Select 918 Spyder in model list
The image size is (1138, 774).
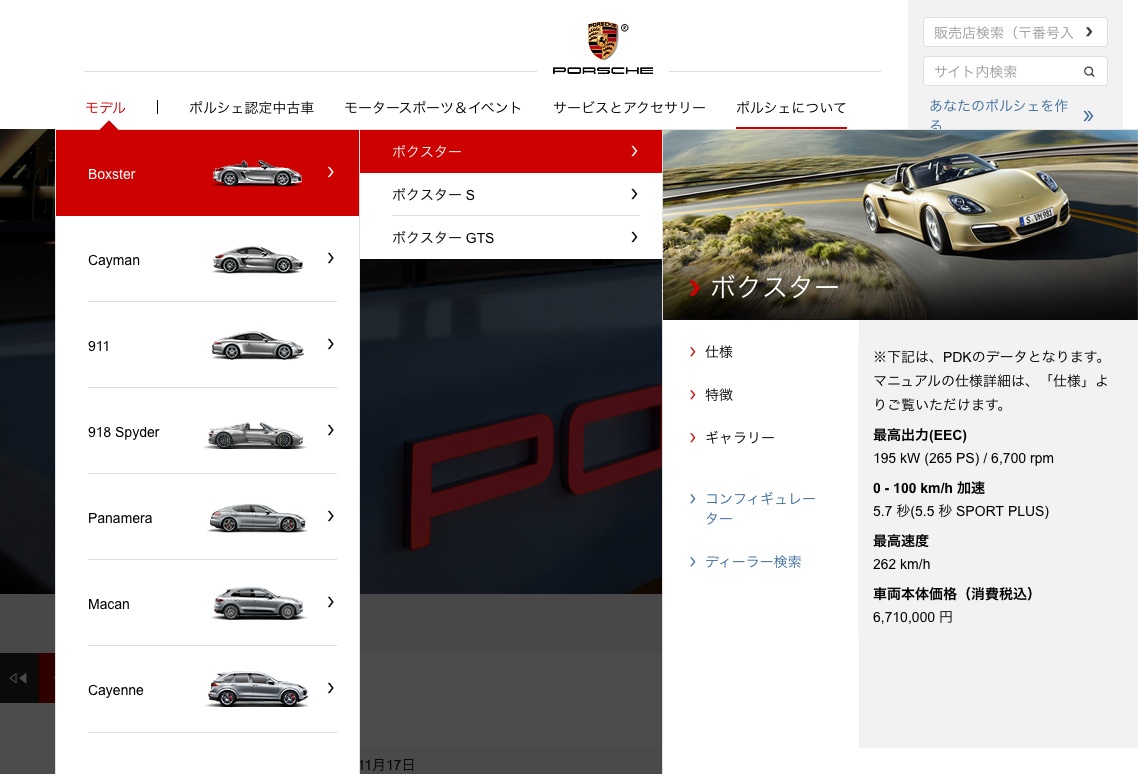(208, 431)
